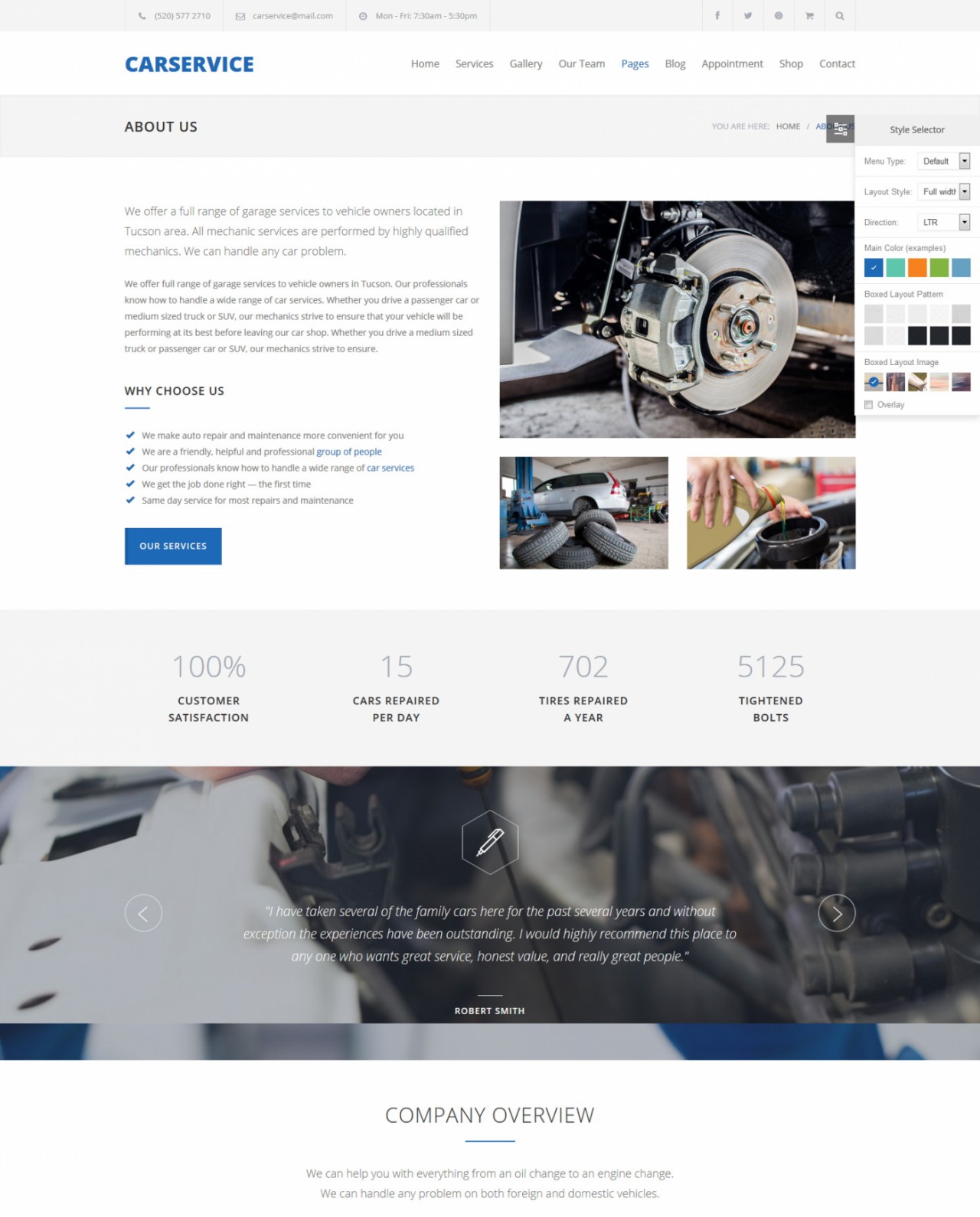Click the 'COMPANY OVERVIEW' heading
The width and height of the screenshot is (980, 1217).
(490, 1115)
